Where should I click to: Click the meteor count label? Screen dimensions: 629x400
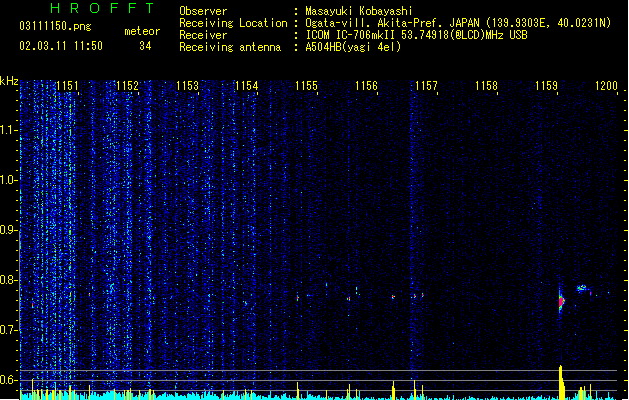(142, 31)
